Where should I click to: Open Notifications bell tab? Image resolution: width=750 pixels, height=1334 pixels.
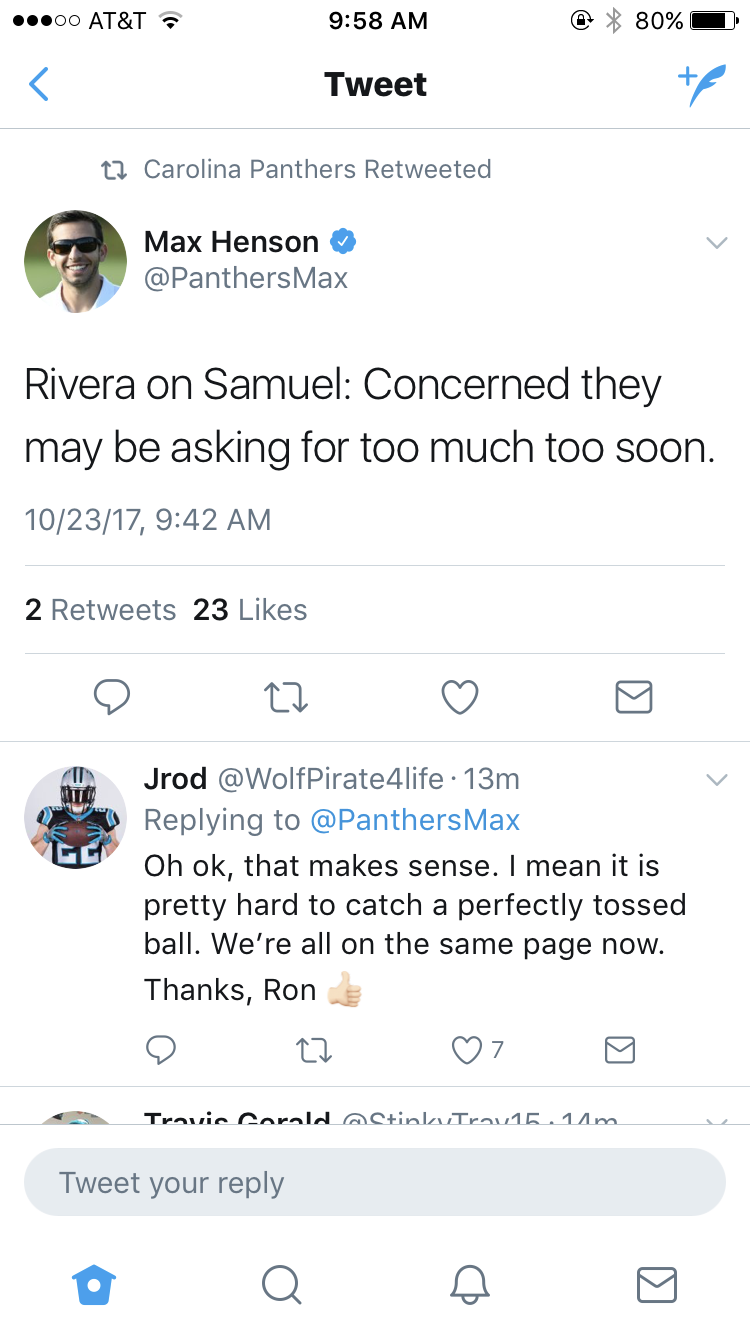click(469, 1284)
